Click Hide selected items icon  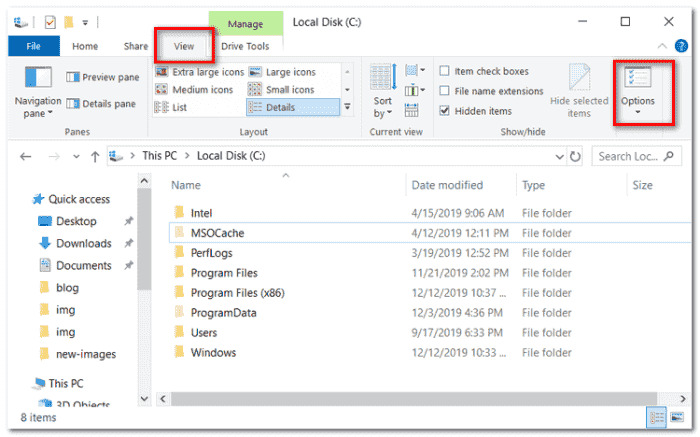(579, 78)
